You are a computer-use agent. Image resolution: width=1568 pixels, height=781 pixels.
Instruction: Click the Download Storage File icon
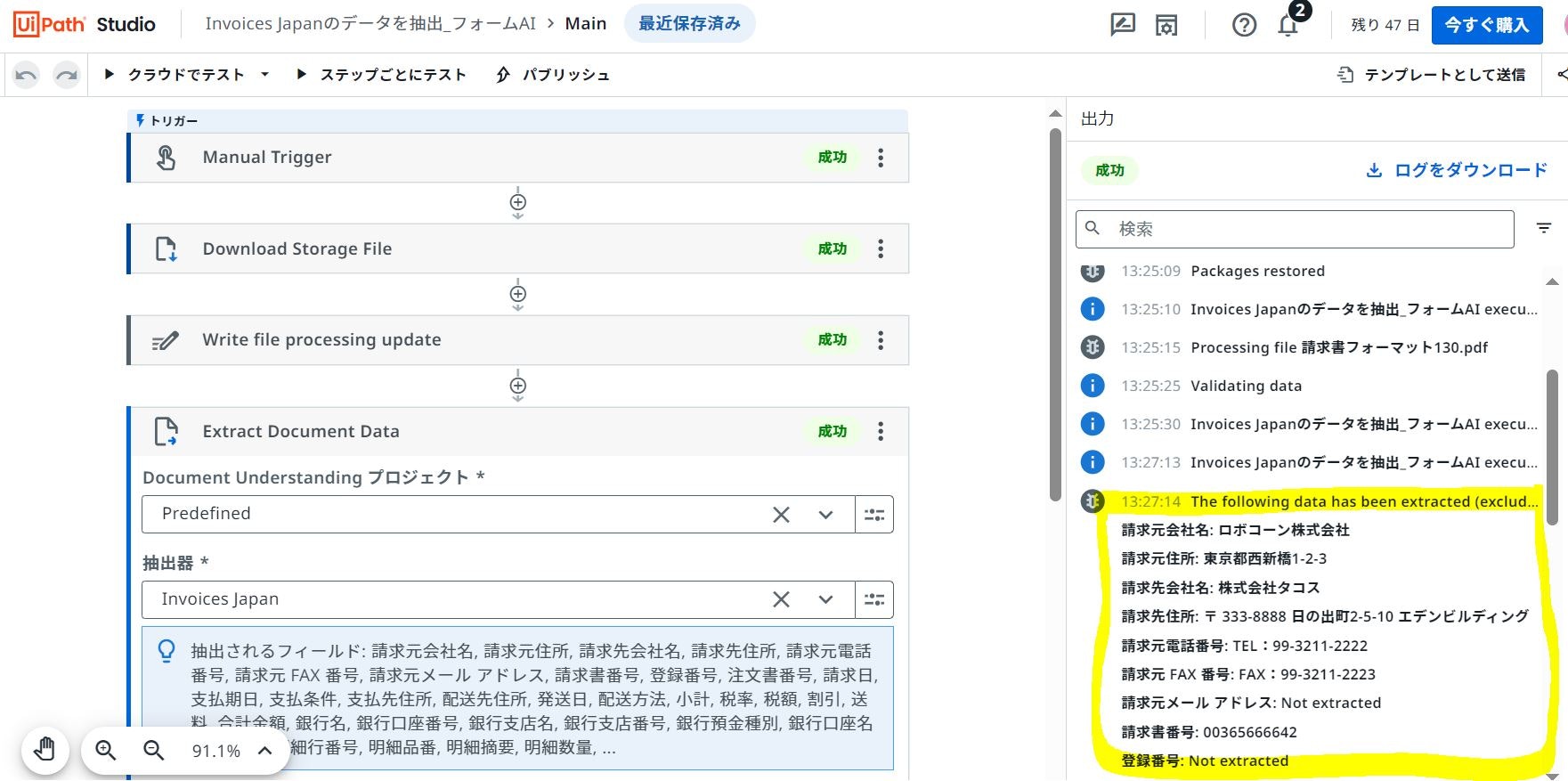[166, 248]
